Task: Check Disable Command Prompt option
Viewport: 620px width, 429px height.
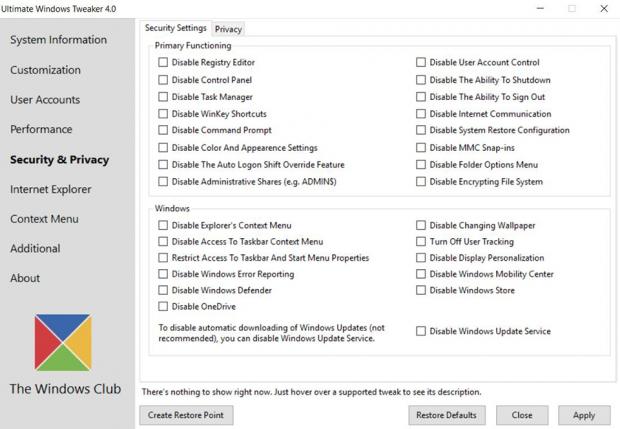Action: 164,131
